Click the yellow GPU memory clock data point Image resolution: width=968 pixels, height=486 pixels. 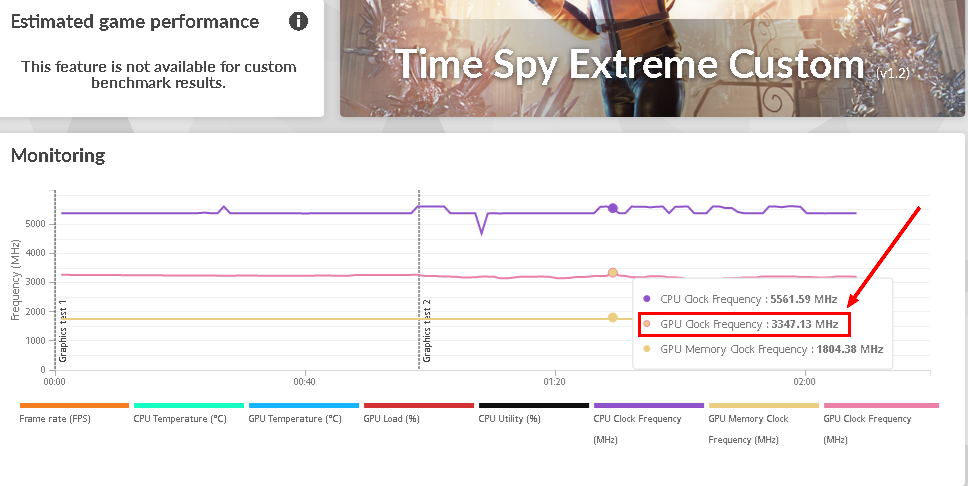[x=612, y=317]
